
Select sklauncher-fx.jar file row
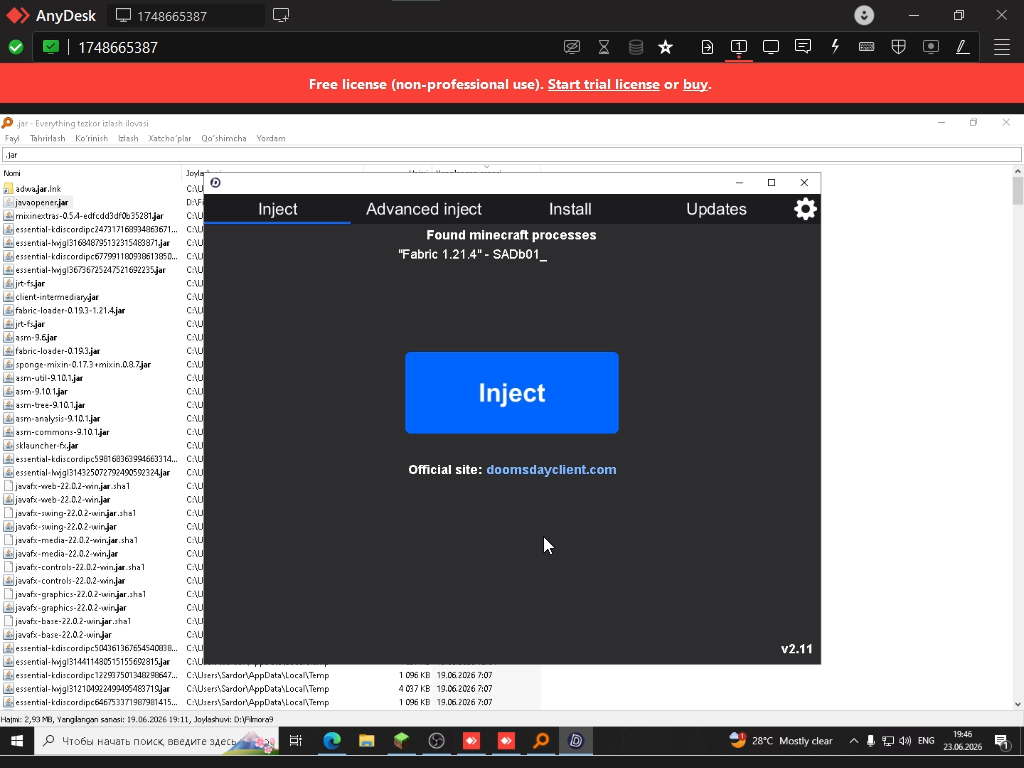(46, 445)
